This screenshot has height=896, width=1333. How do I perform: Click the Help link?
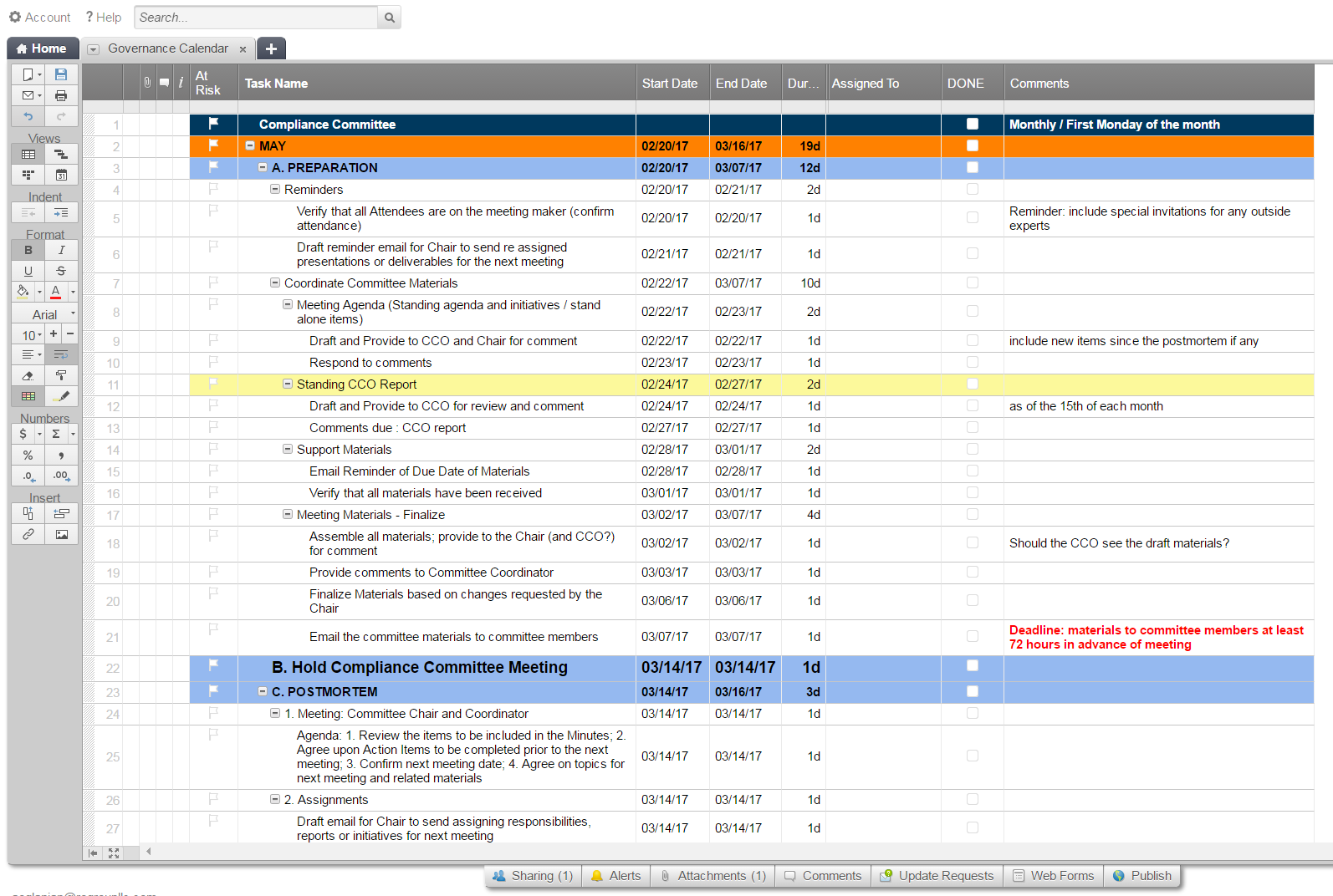pos(104,17)
